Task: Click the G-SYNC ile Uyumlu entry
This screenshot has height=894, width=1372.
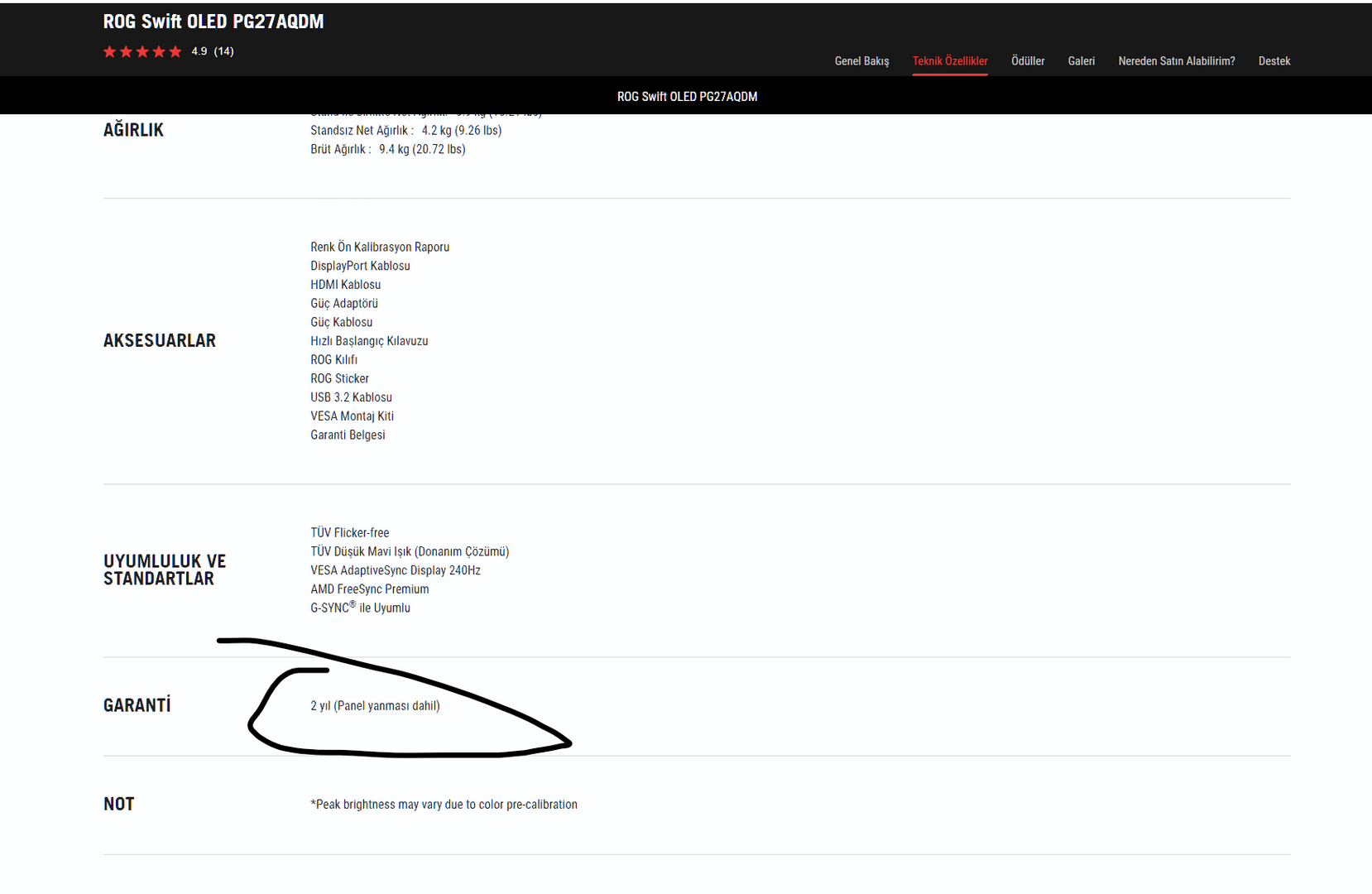Action: click(x=361, y=608)
